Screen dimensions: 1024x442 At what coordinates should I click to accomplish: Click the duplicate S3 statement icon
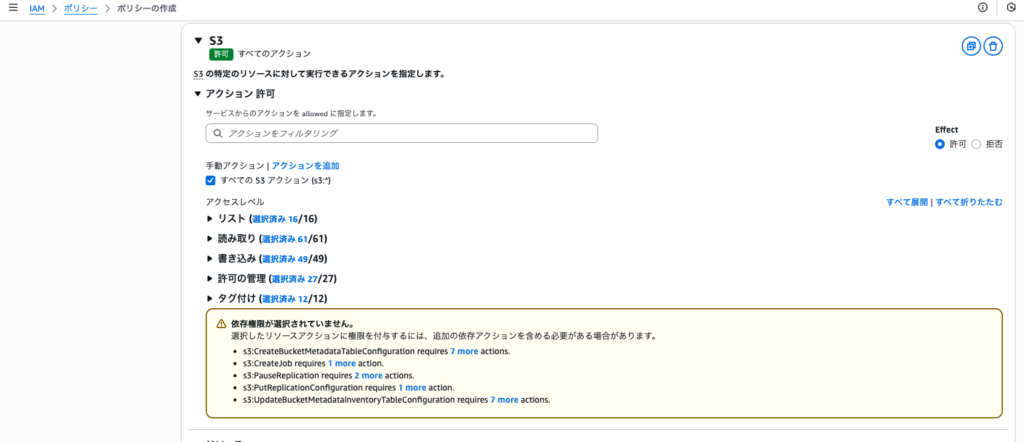(x=971, y=46)
